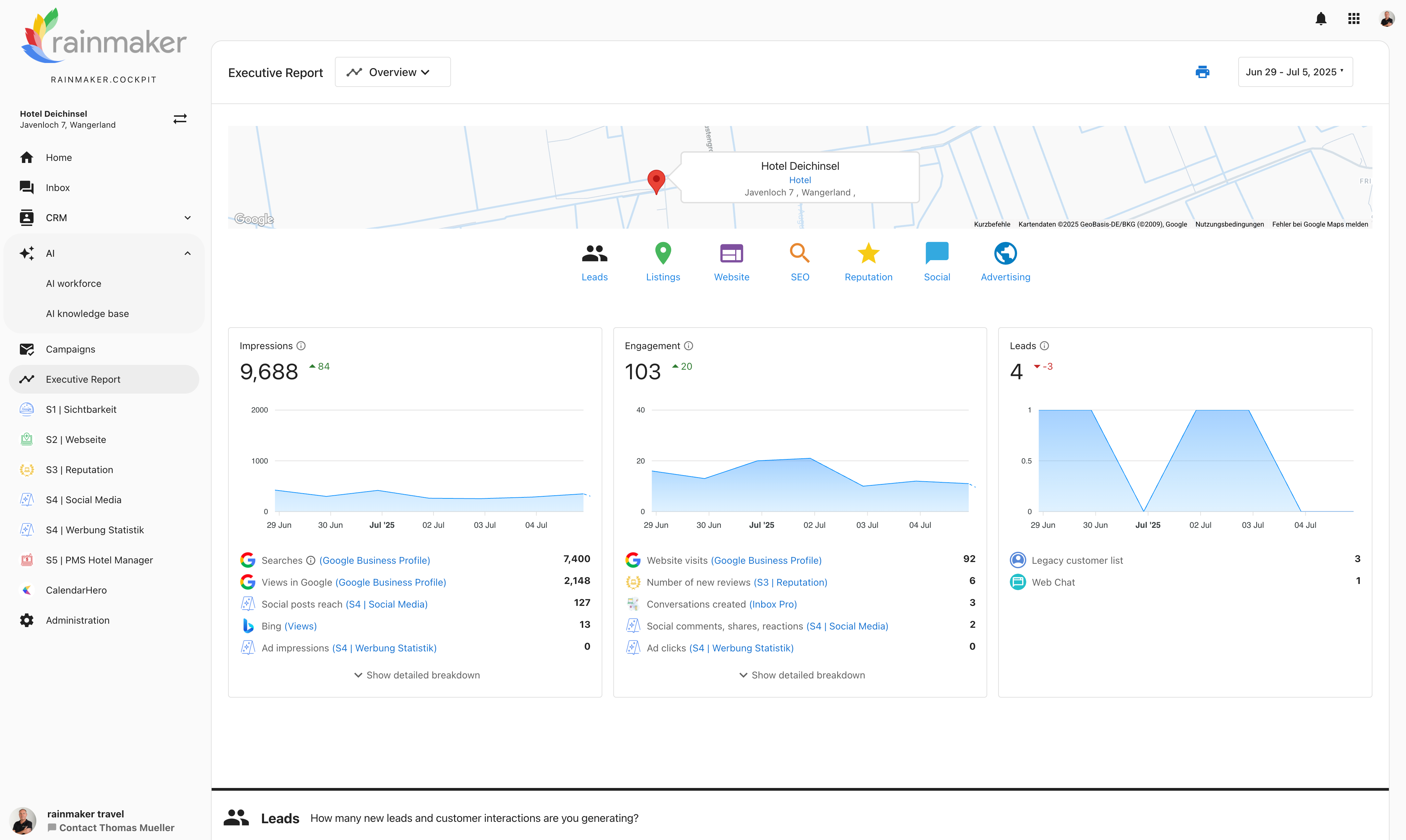Click the Listings map pin icon
The image size is (1406, 840).
tap(663, 254)
